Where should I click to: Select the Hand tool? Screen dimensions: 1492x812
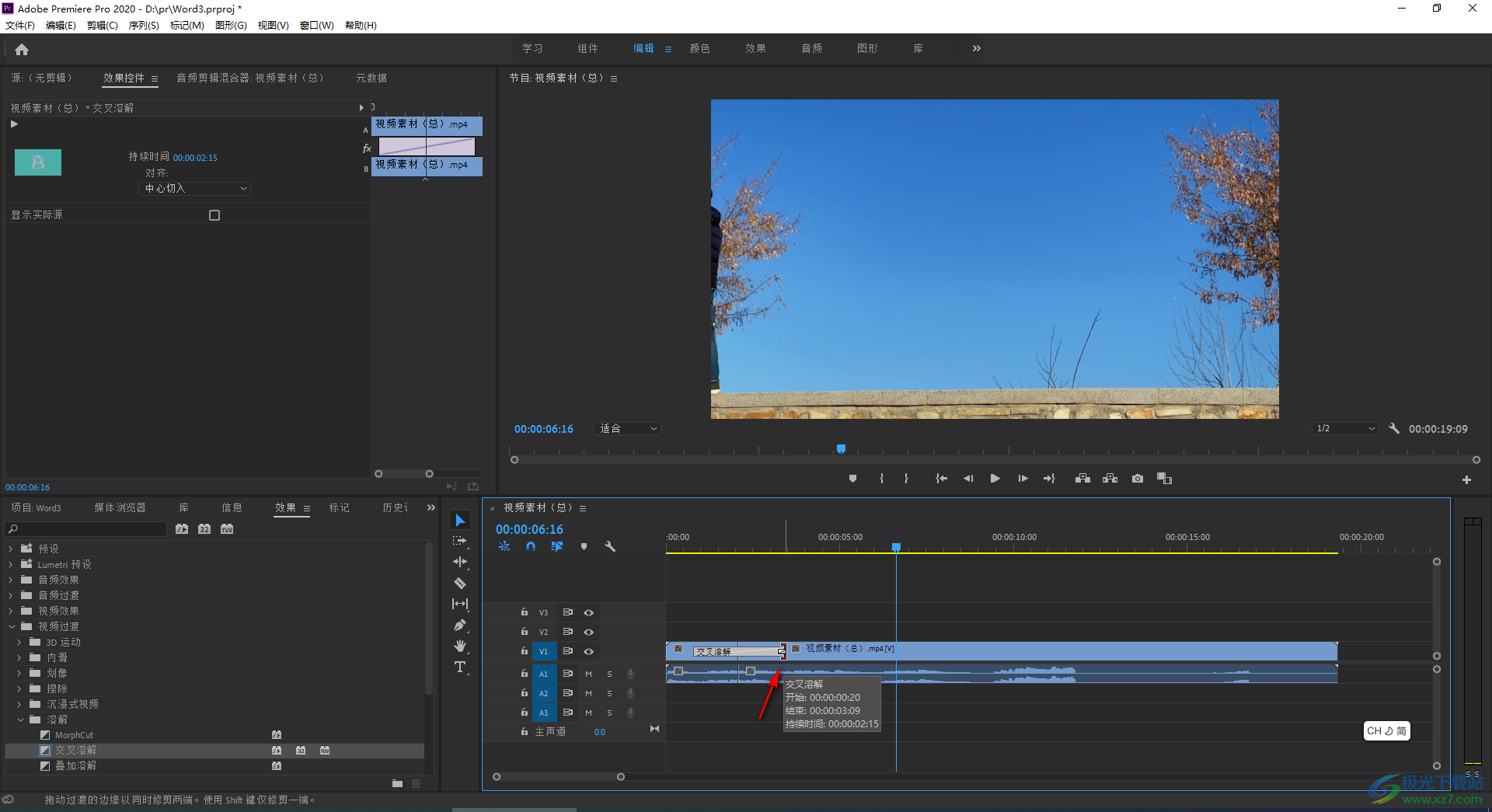460,646
